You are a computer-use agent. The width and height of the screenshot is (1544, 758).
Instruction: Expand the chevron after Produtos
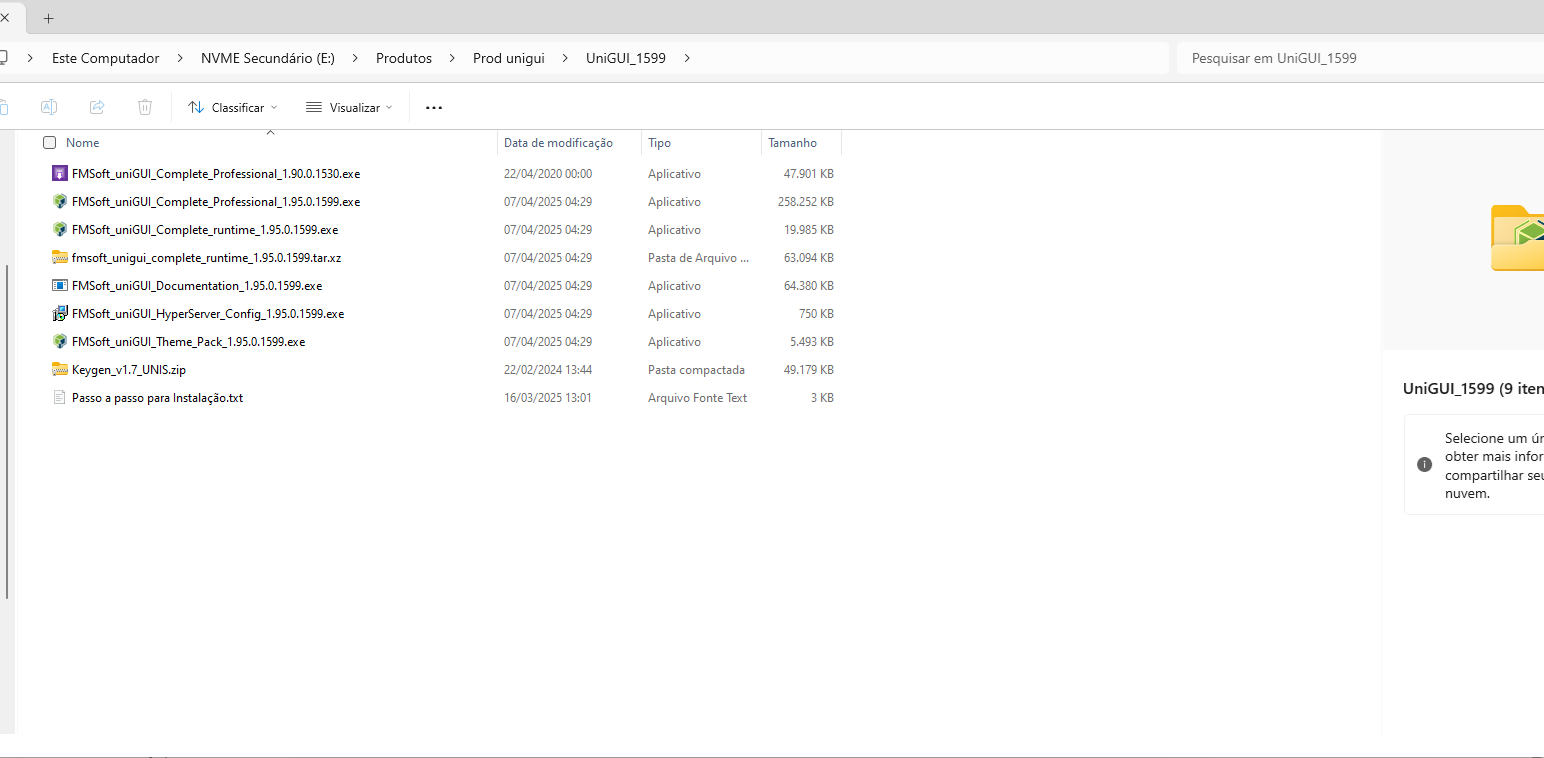(452, 58)
